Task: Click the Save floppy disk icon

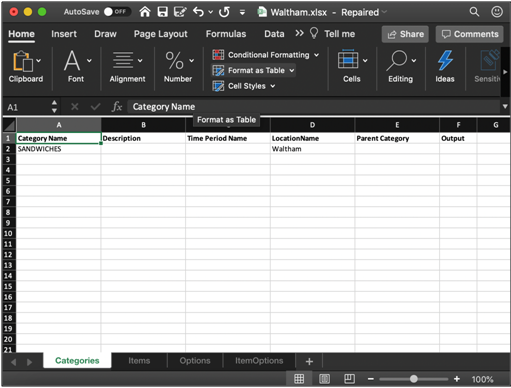Action: (x=162, y=12)
